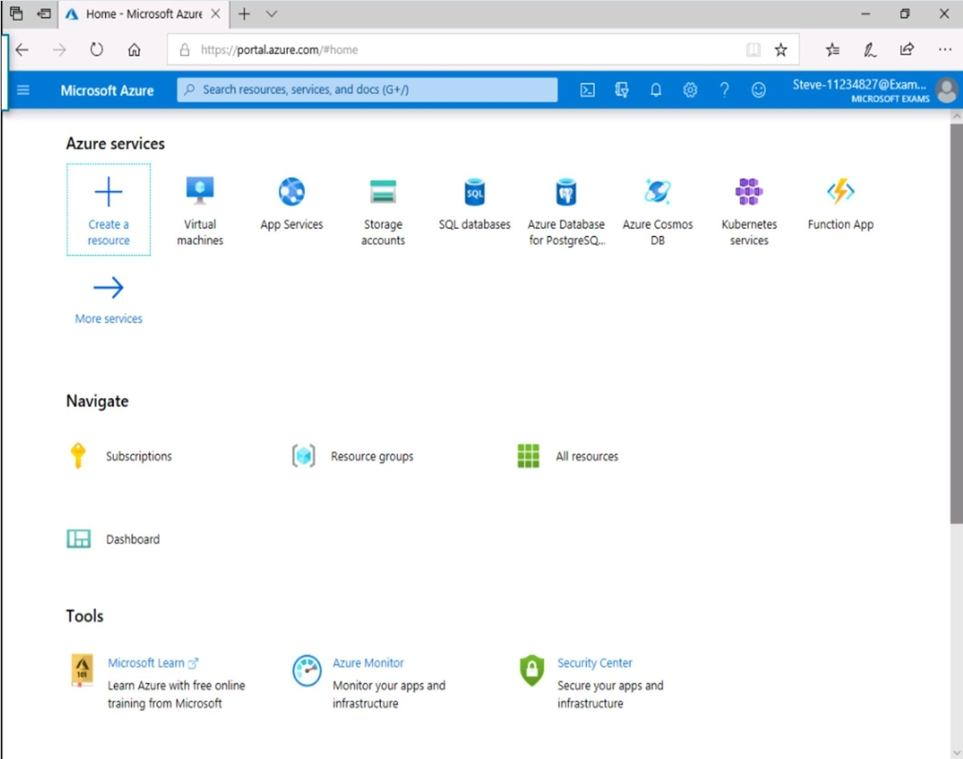This screenshot has height=759, width=963.
Task: Click Create a resource button
Action: 108,210
